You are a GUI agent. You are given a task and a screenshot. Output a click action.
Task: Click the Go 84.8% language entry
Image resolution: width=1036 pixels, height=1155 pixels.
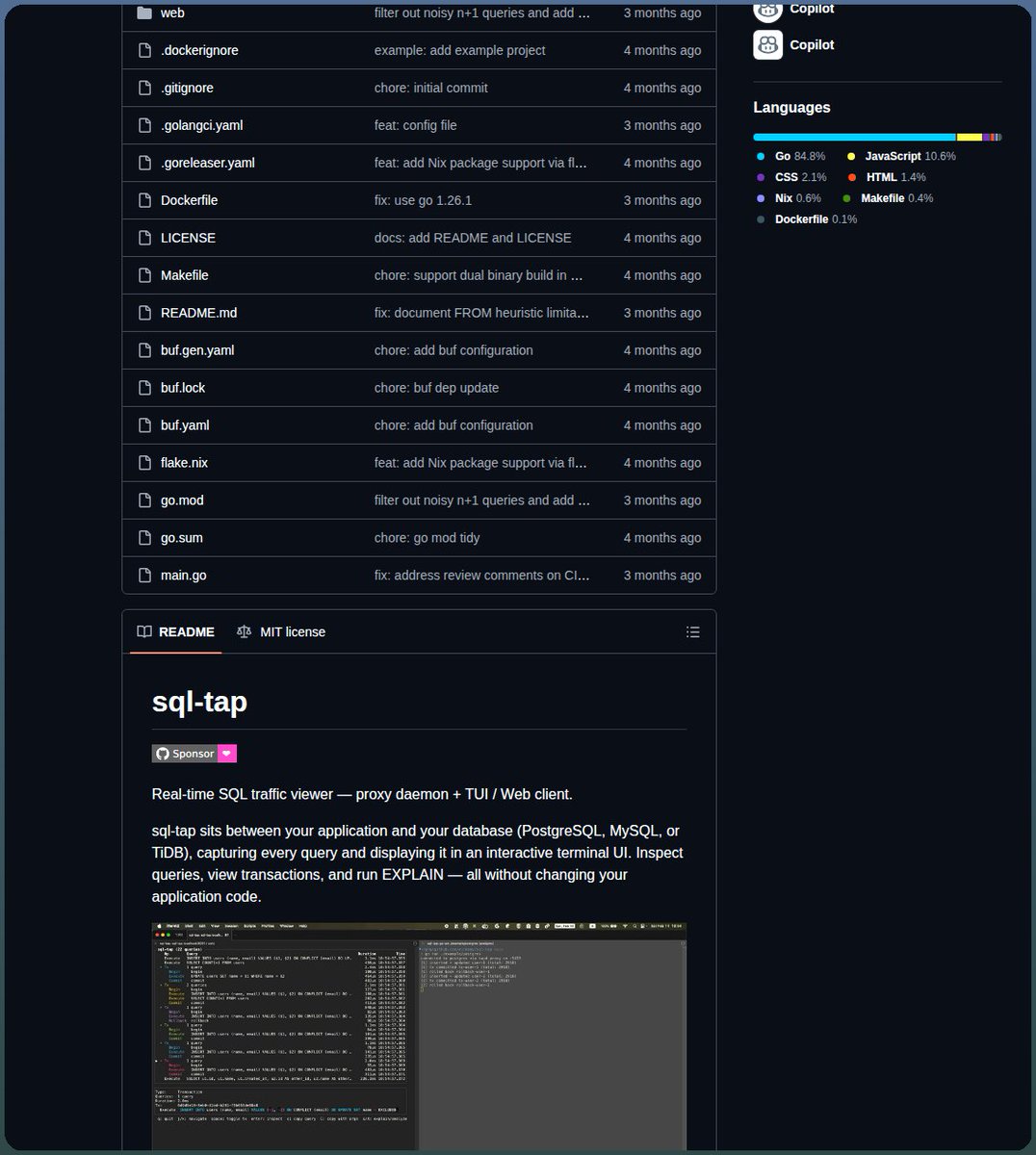790,156
